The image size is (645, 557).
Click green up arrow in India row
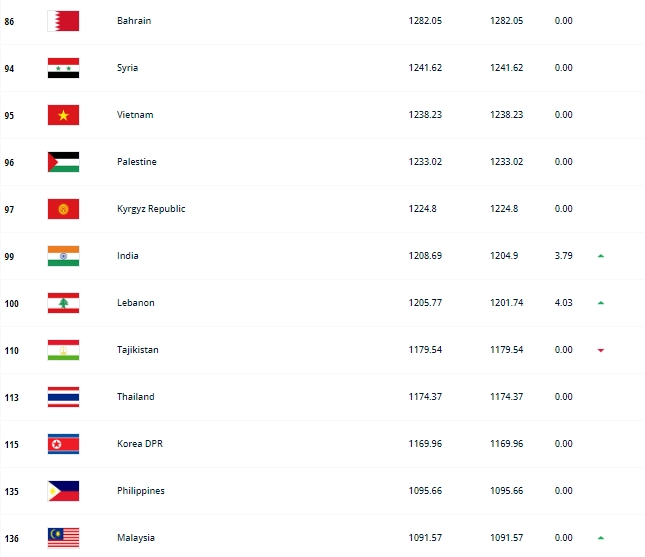(x=601, y=256)
